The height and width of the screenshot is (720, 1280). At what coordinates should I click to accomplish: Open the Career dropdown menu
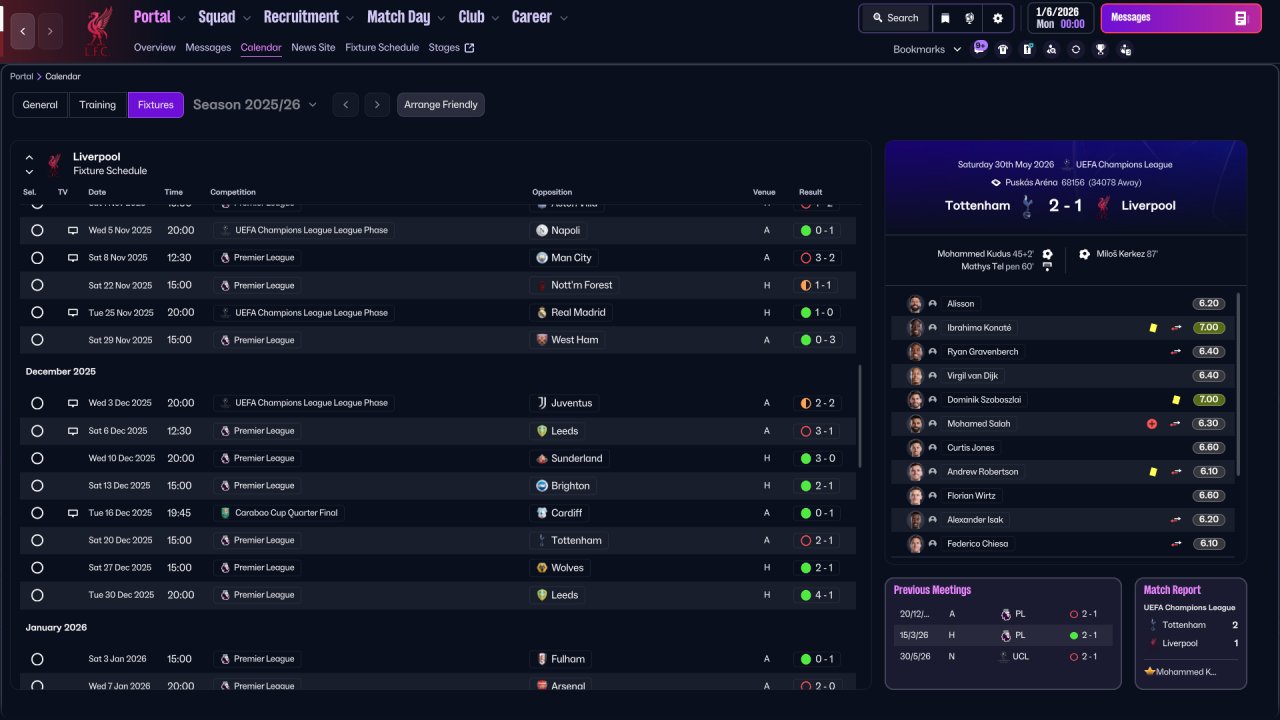[540, 17]
